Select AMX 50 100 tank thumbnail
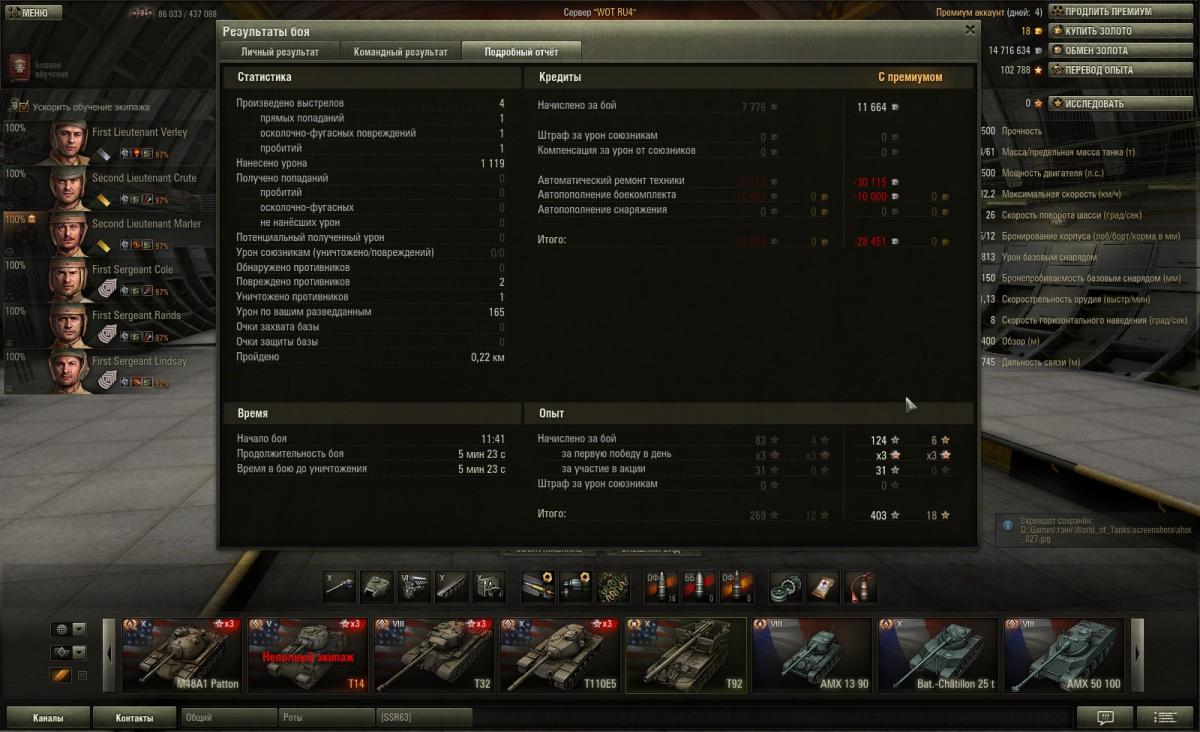 (1064, 655)
